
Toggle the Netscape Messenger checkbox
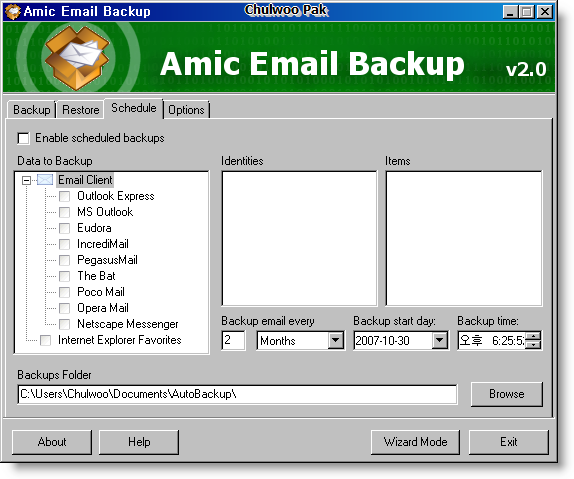coord(64,324)
